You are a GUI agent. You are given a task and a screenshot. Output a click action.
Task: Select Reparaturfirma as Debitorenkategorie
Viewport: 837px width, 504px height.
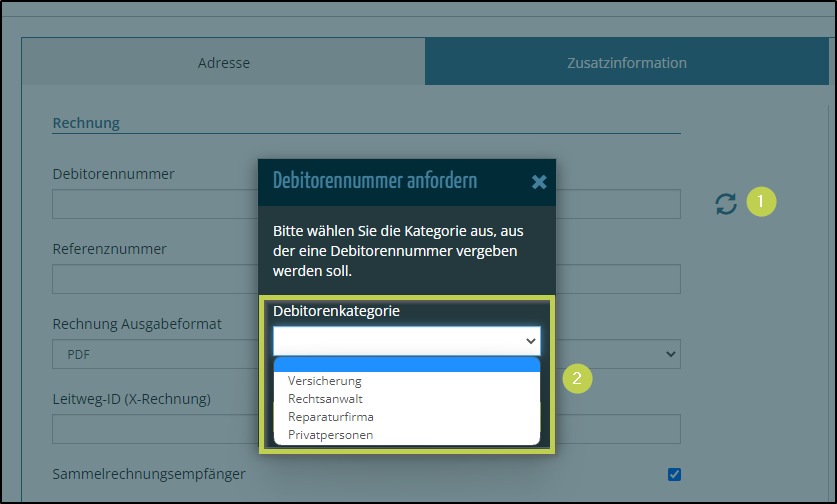tap(331, 417)
